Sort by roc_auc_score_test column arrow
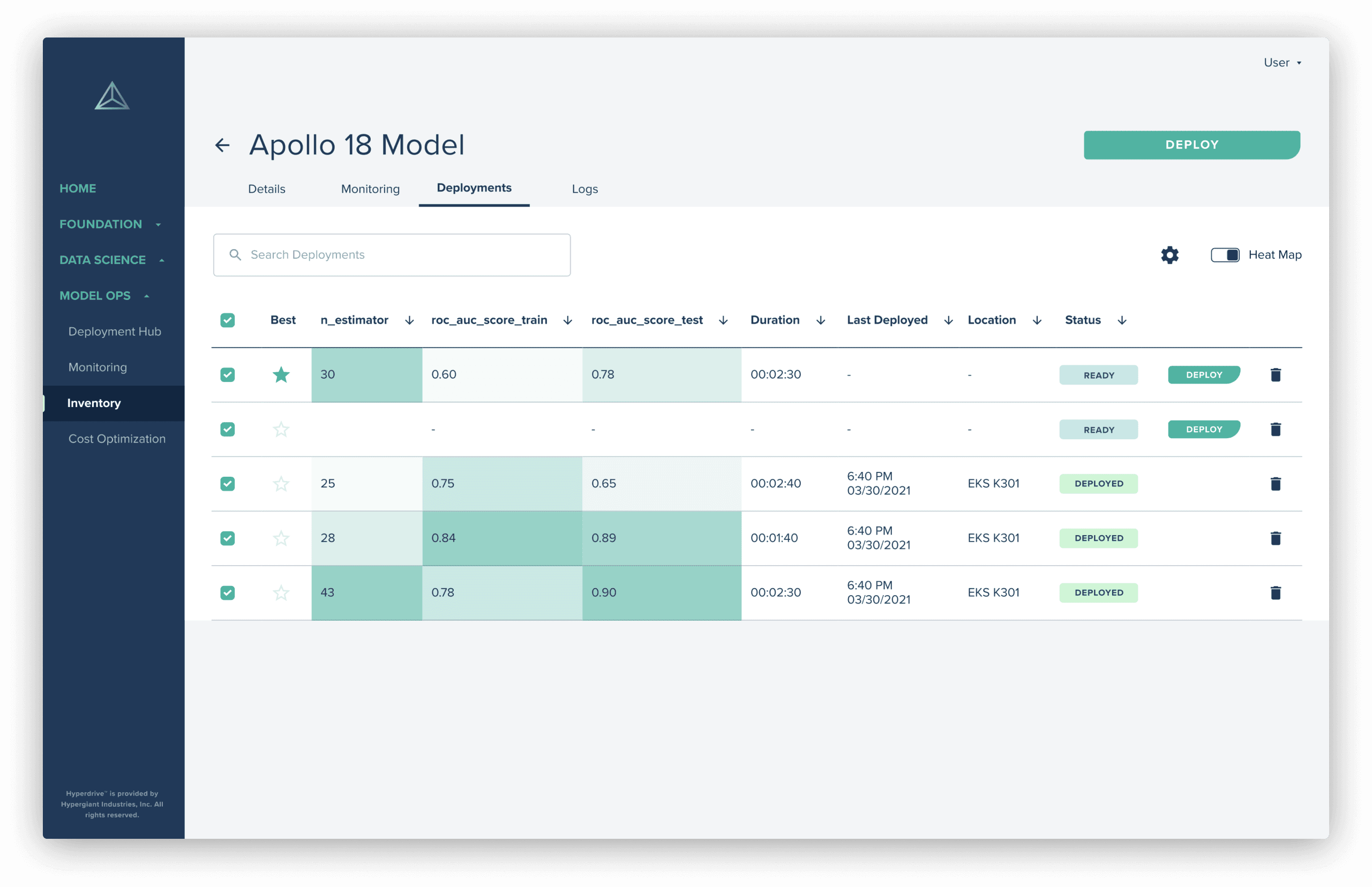The image size is (1372, 887). 723,320
